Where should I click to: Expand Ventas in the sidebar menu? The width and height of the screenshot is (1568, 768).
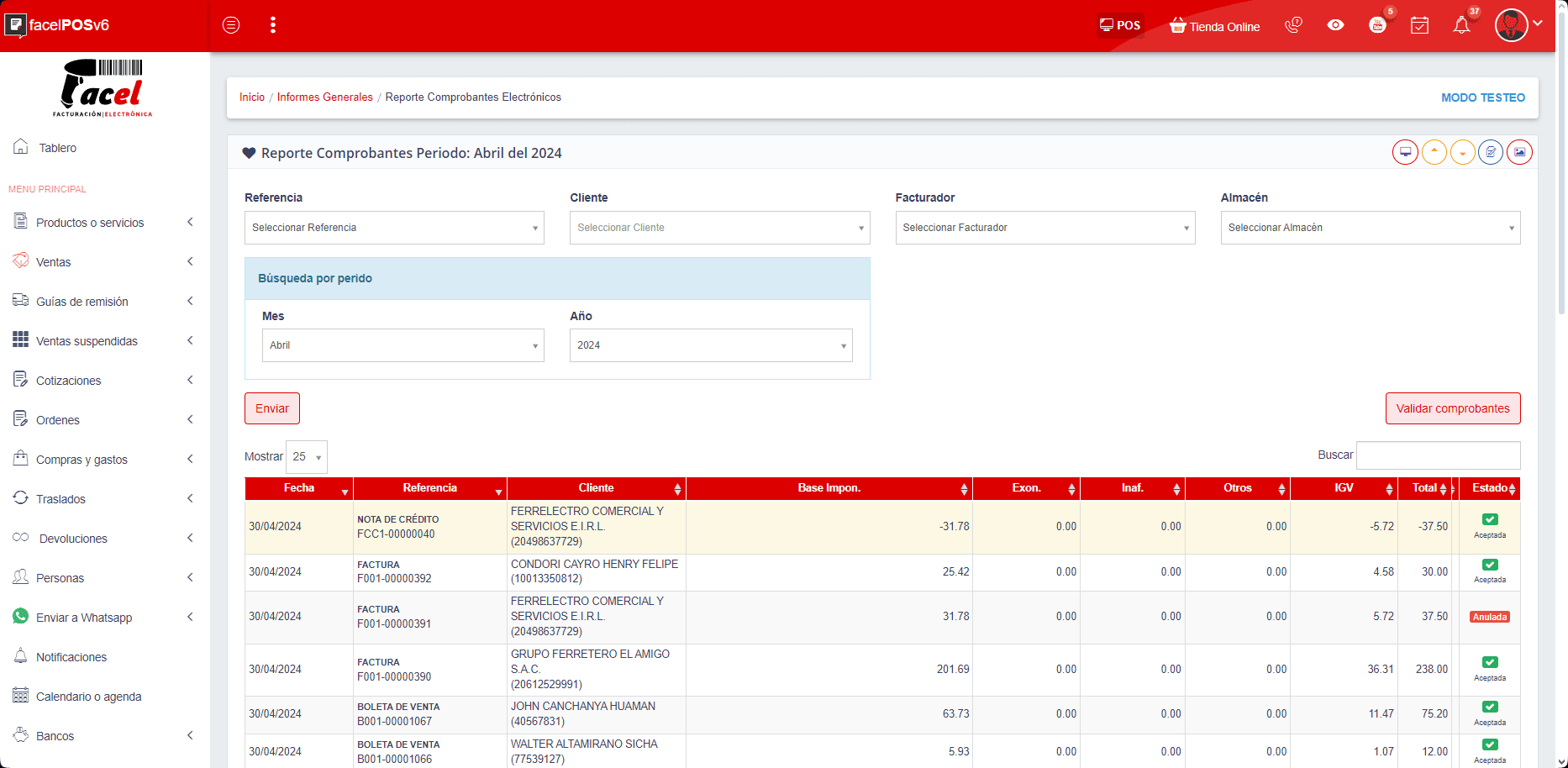(54, 262)
